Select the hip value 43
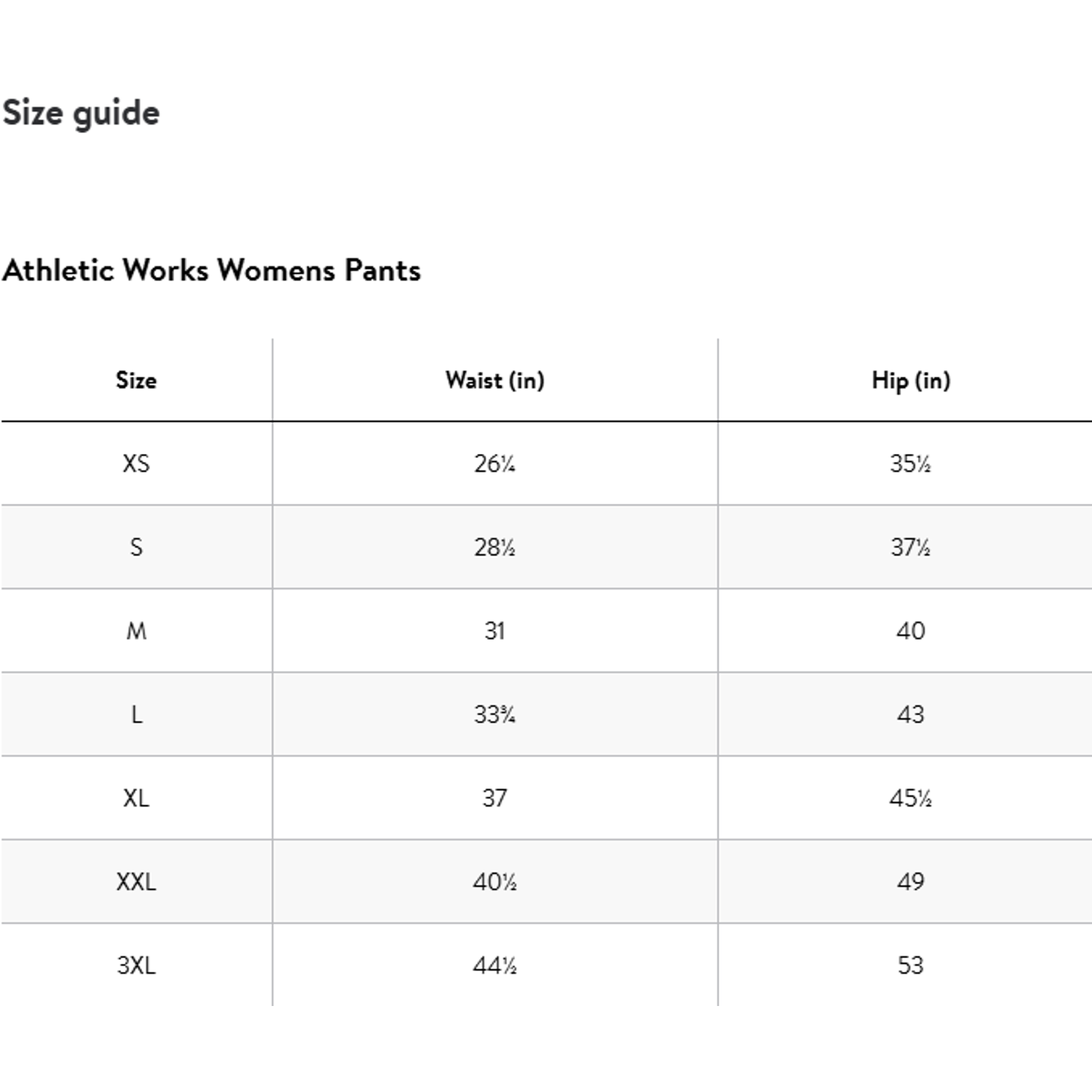Viewport: 1092px width, 1092px height. (910, 715)
